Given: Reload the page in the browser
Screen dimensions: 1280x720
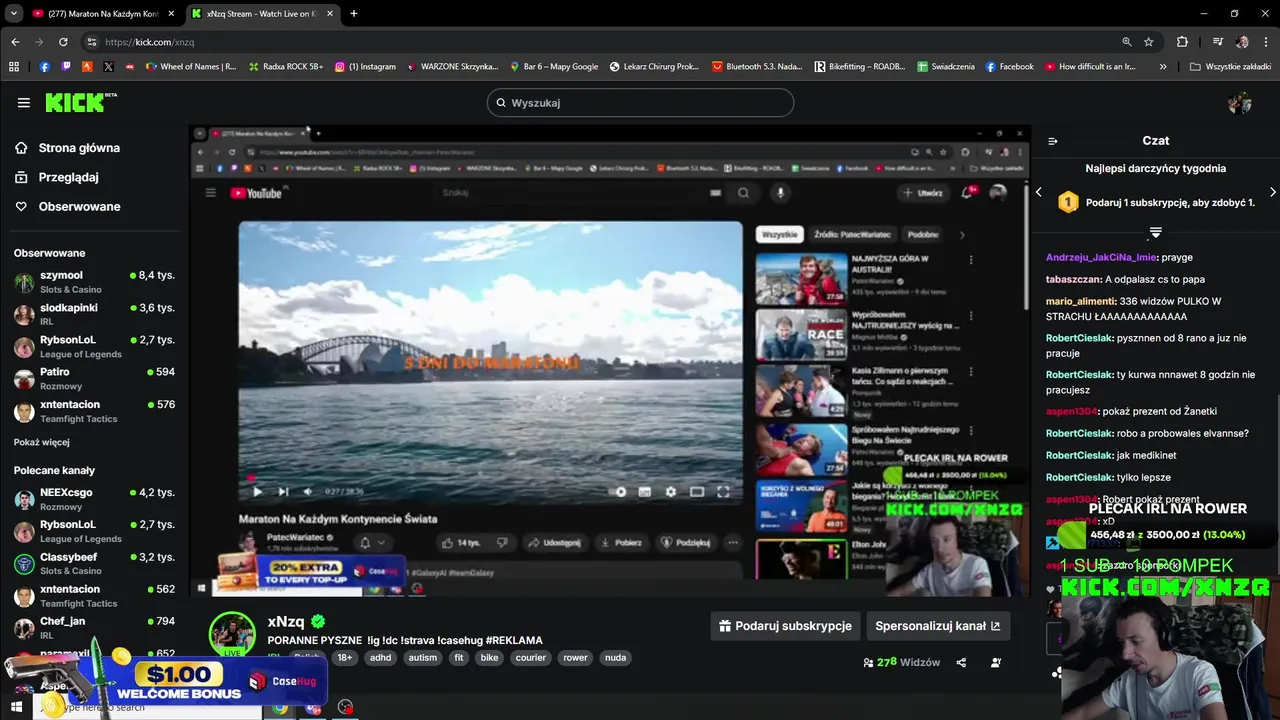Looking at the screenshot, I should (x=63, y=42).
